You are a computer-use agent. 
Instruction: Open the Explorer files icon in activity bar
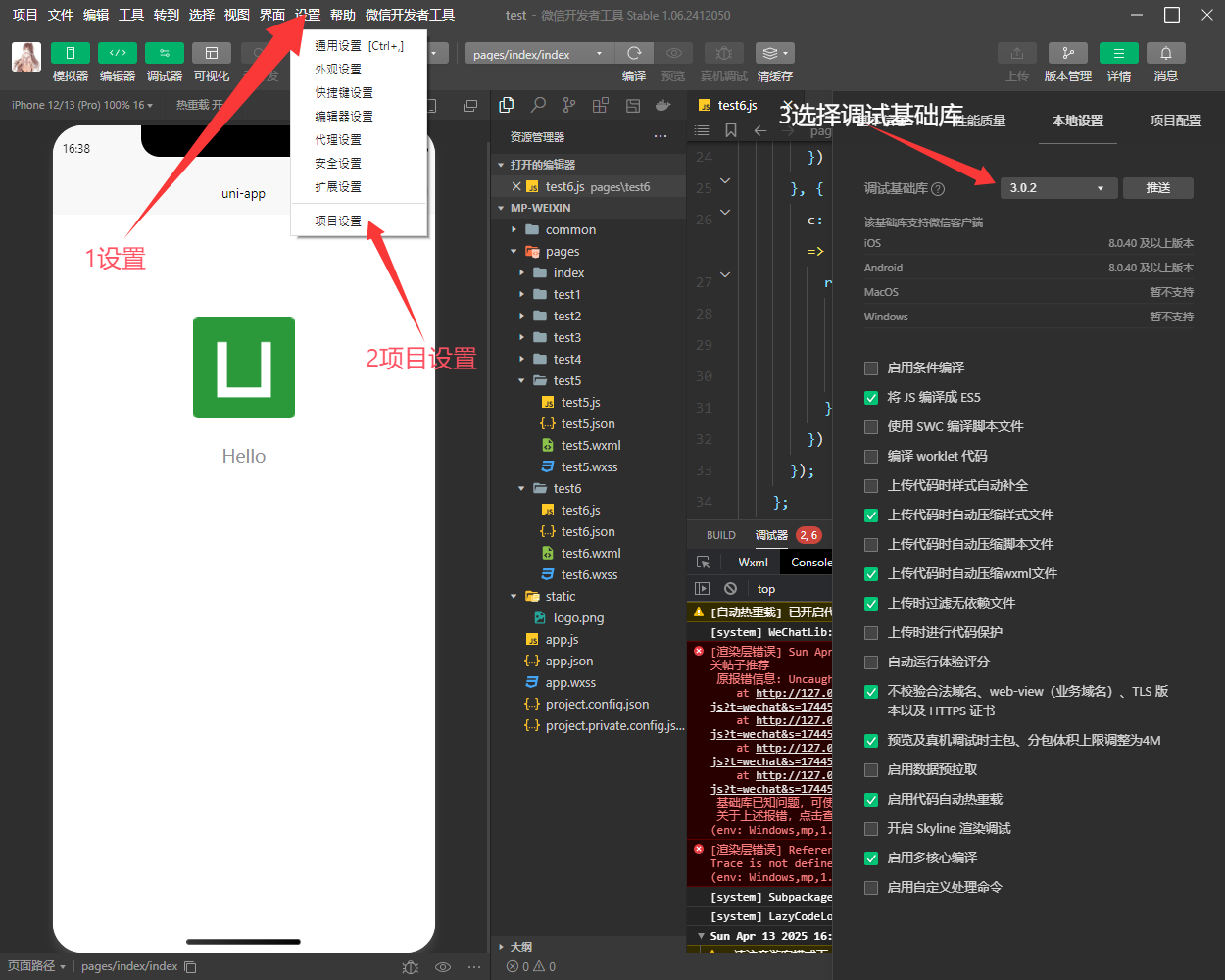coord(507,106)
